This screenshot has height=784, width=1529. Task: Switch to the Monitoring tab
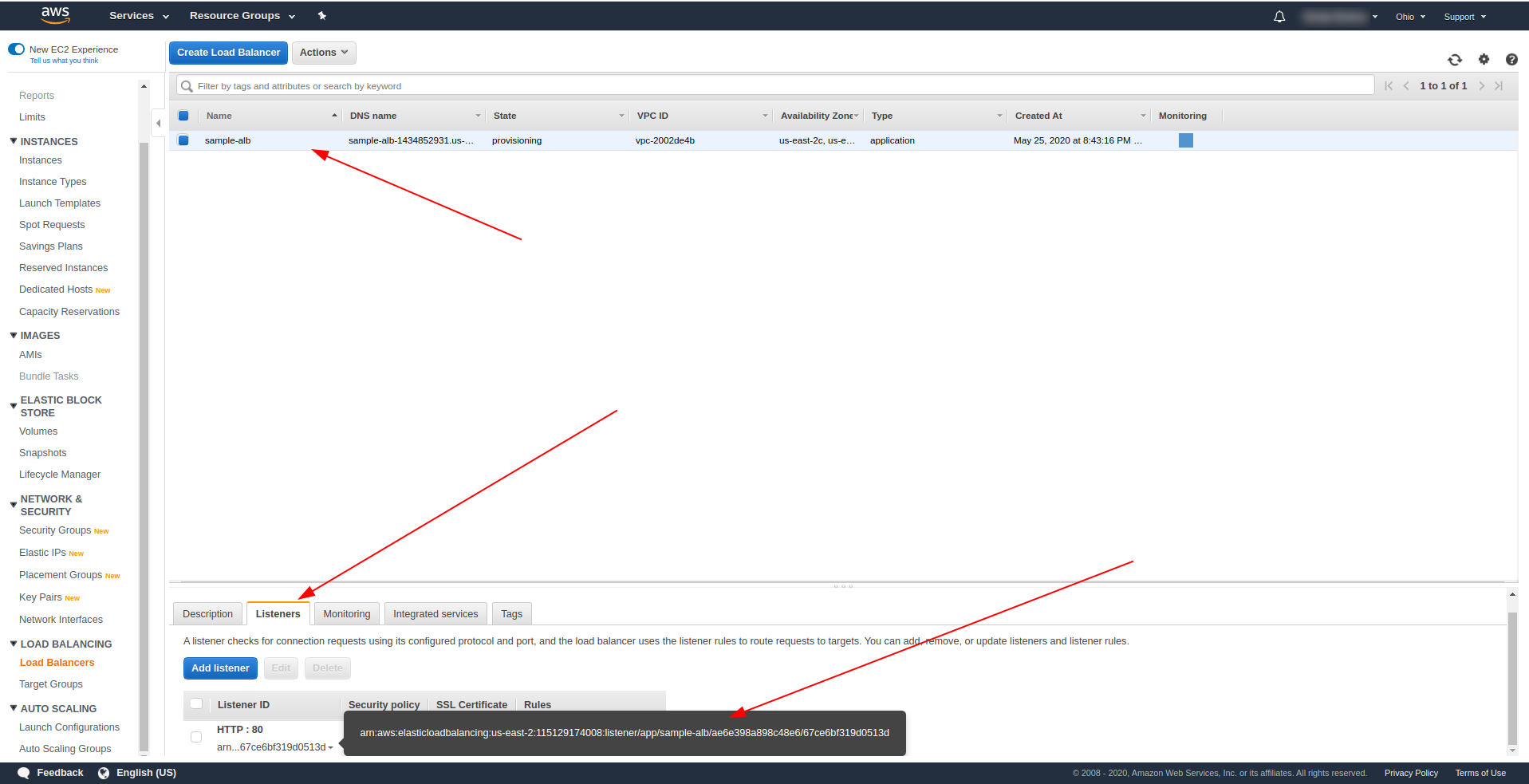347,614
